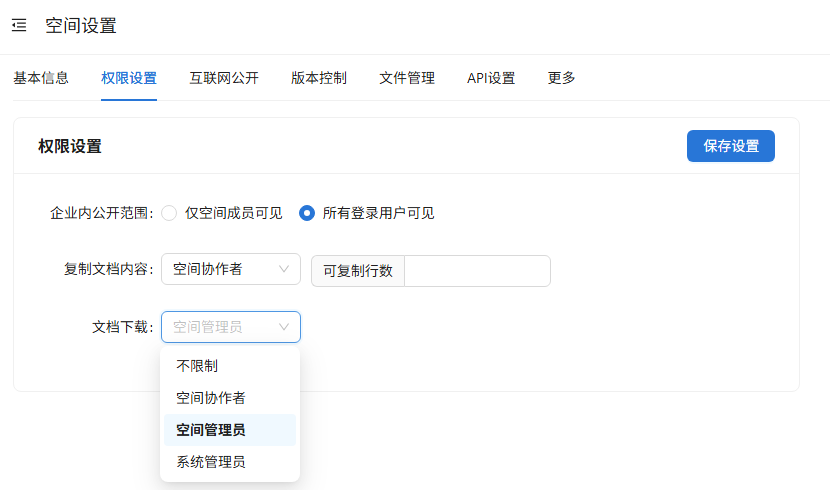Choose 空间协作者 in the open list
The image size is (830, 490).
click(x=230, y=398)
